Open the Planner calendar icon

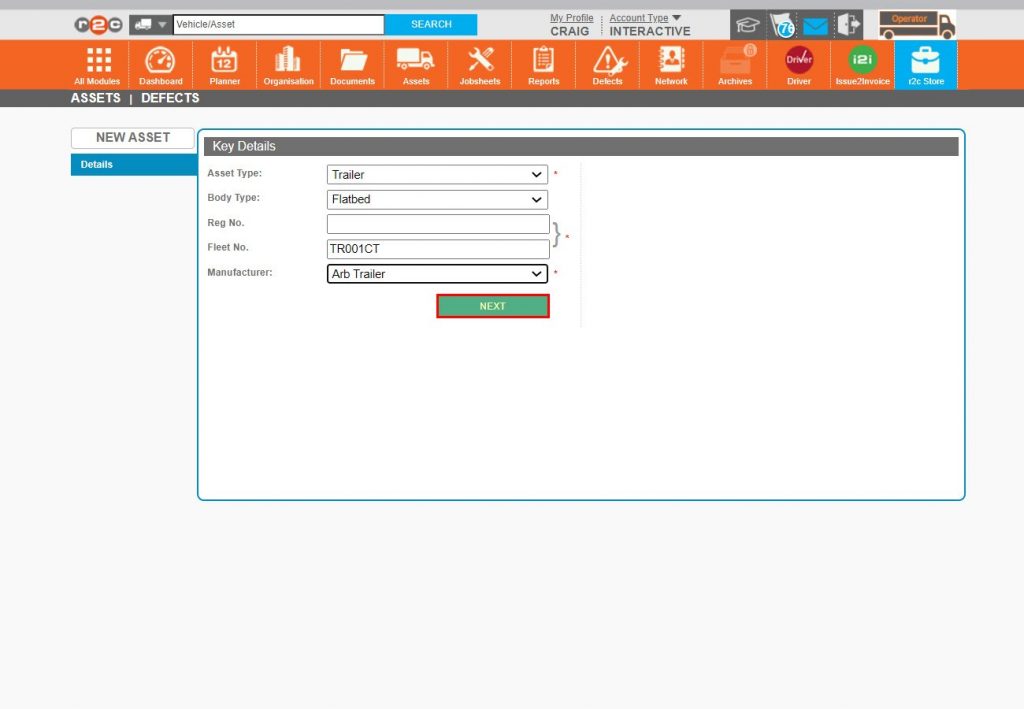pyautogui.click(x=224, y=63)
